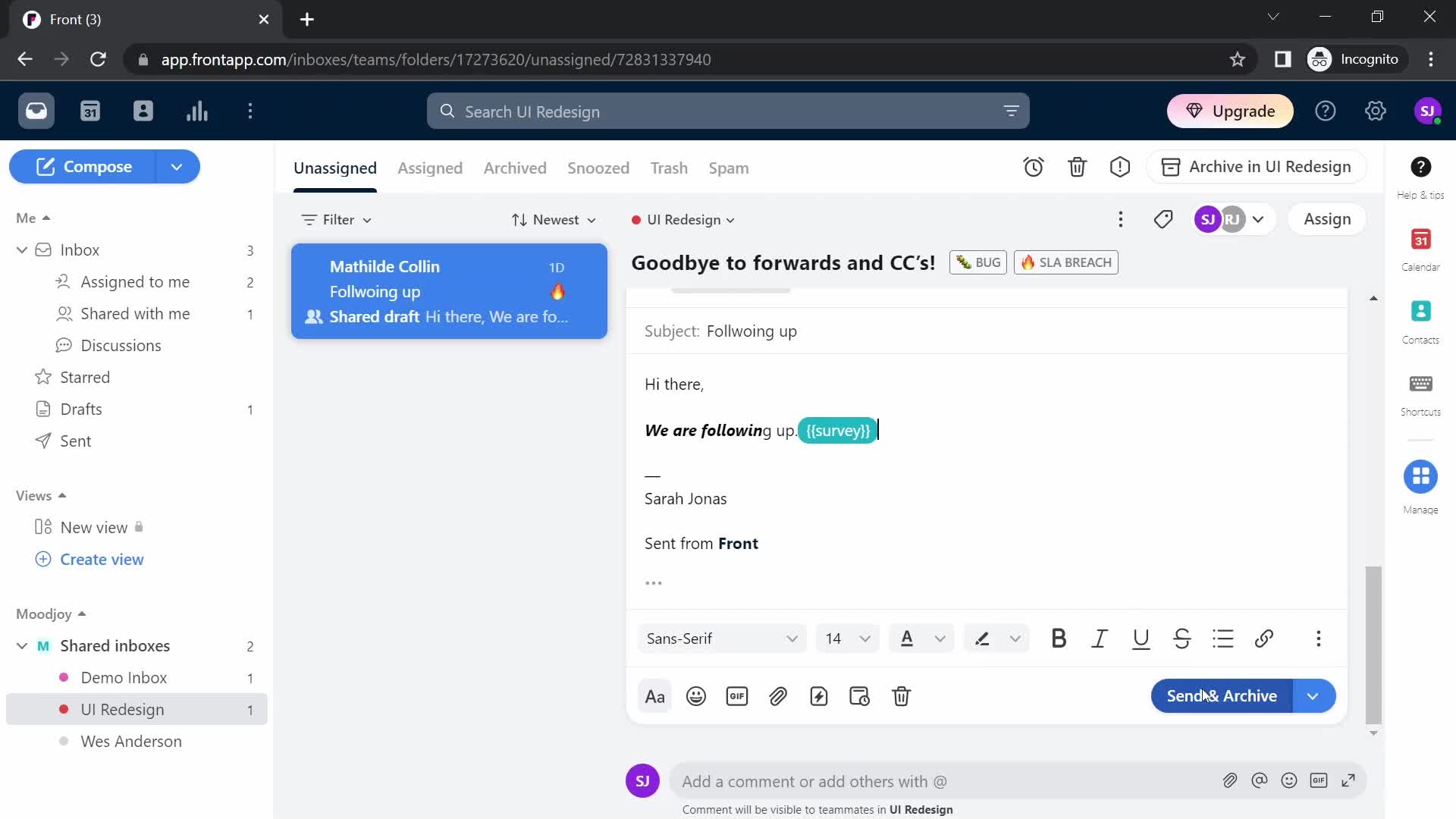This screenshot has width=1456, height=819.
Task: Click Send & Archive button
Action: click(x=1222, y=695)
